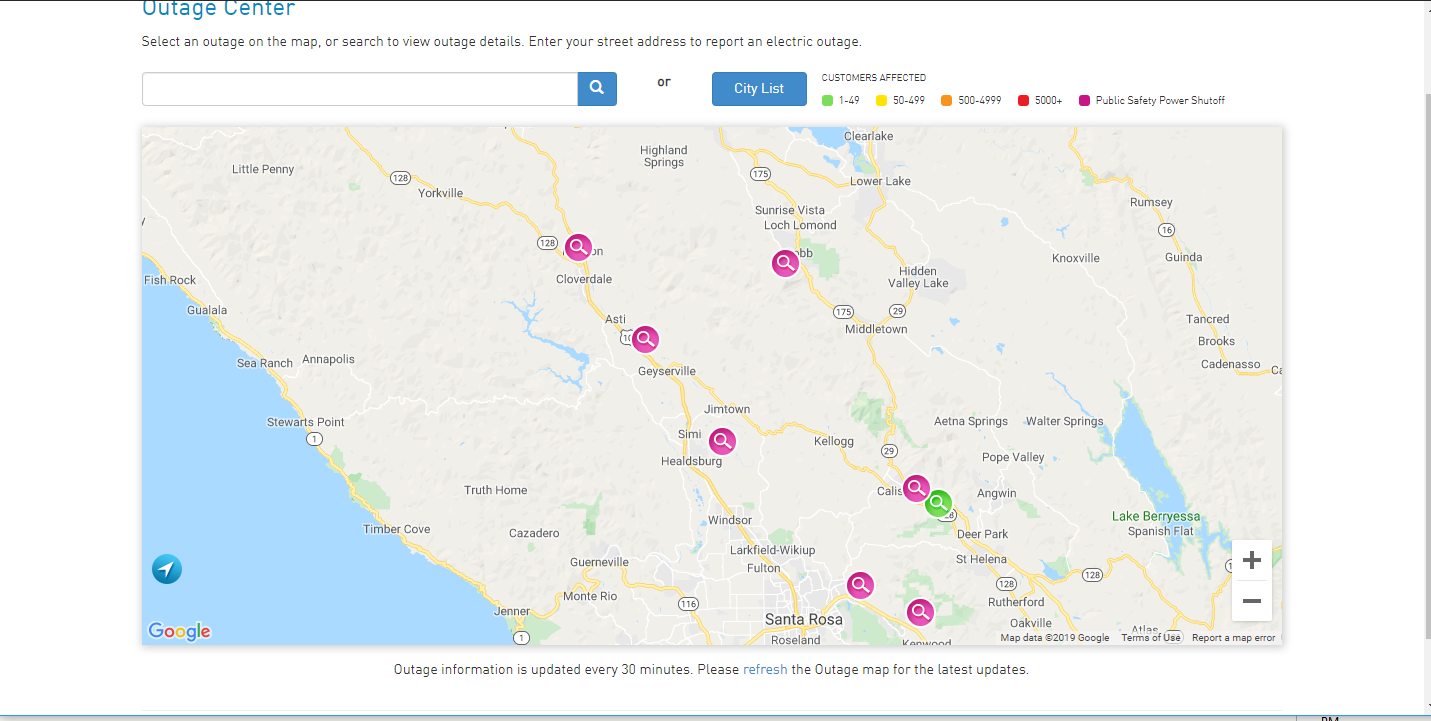Click the Timber Cove map label

click(396, 529)
